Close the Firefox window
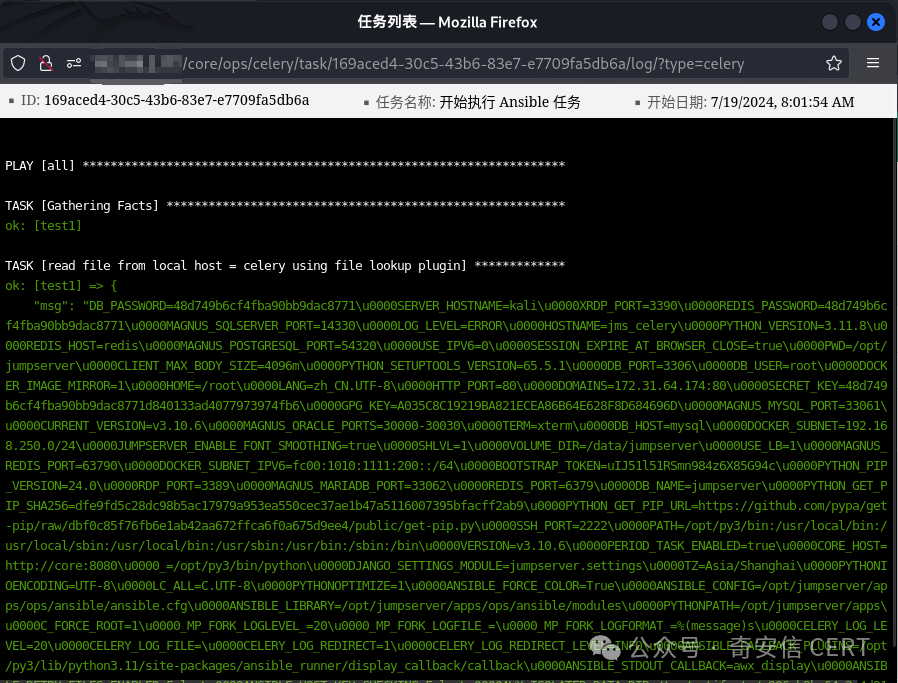 (876, 22)
